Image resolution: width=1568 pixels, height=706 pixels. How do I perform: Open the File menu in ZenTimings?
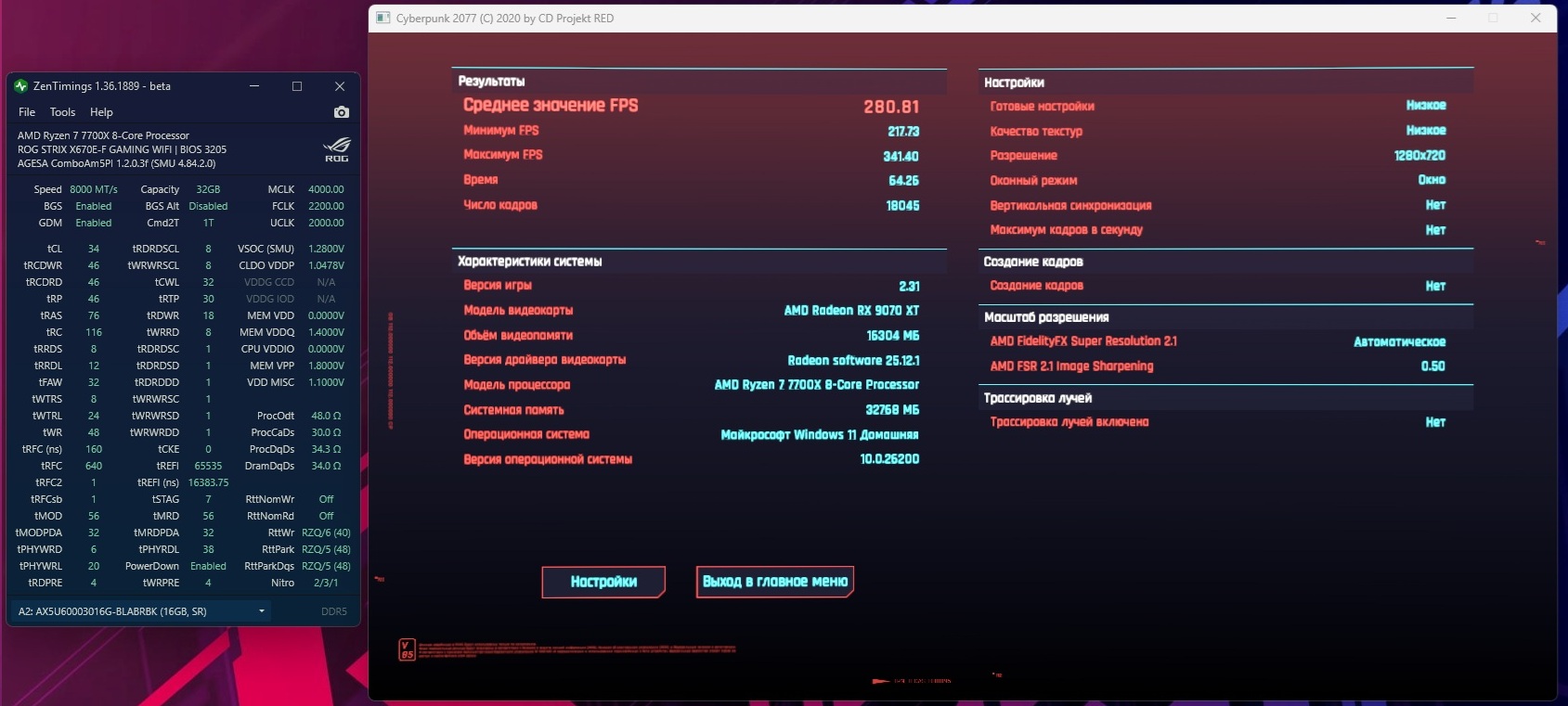coord(27,112)
